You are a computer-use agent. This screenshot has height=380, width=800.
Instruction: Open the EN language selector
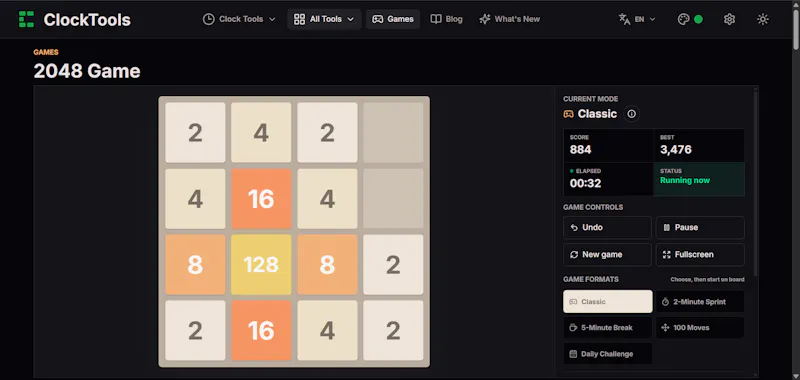coord(637,19)
